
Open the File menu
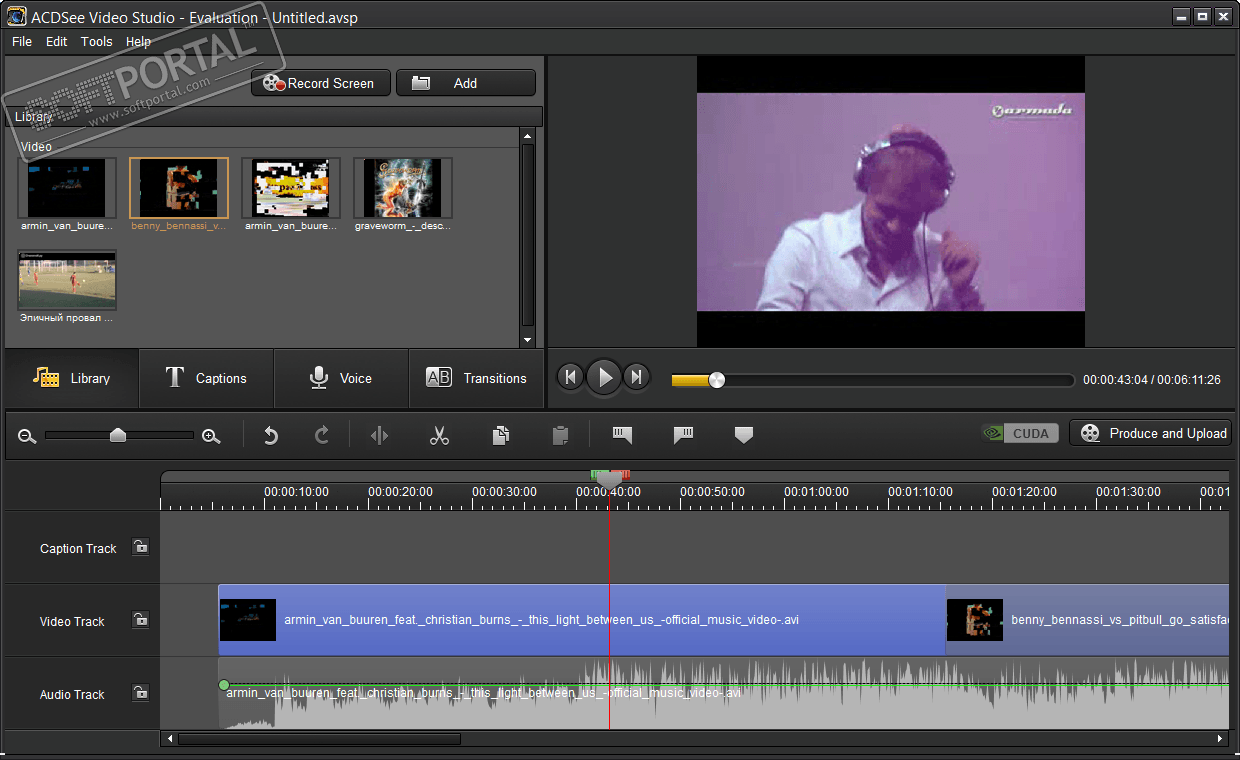(22, 41)
